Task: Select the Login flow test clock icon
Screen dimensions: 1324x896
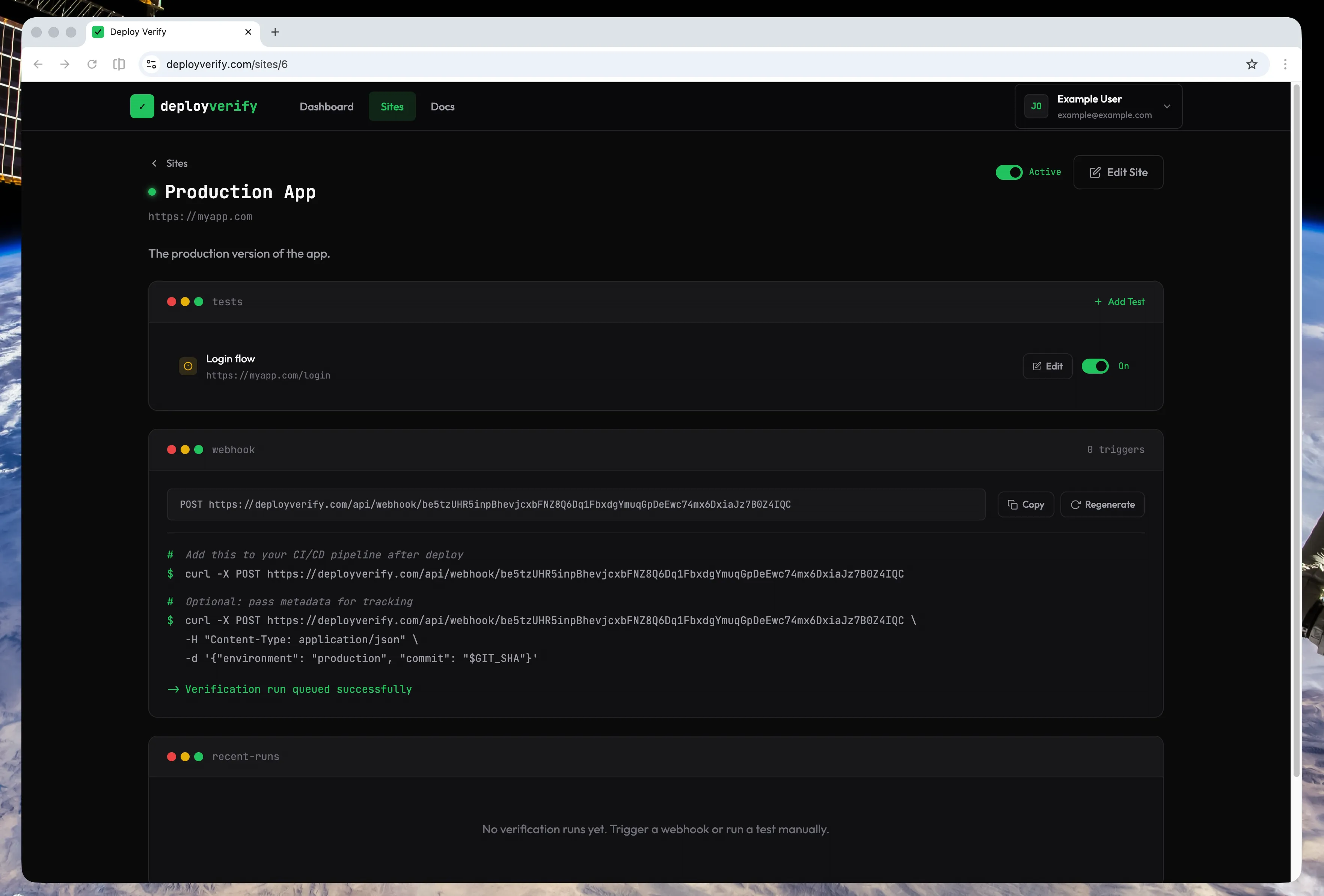Action: 187,366
